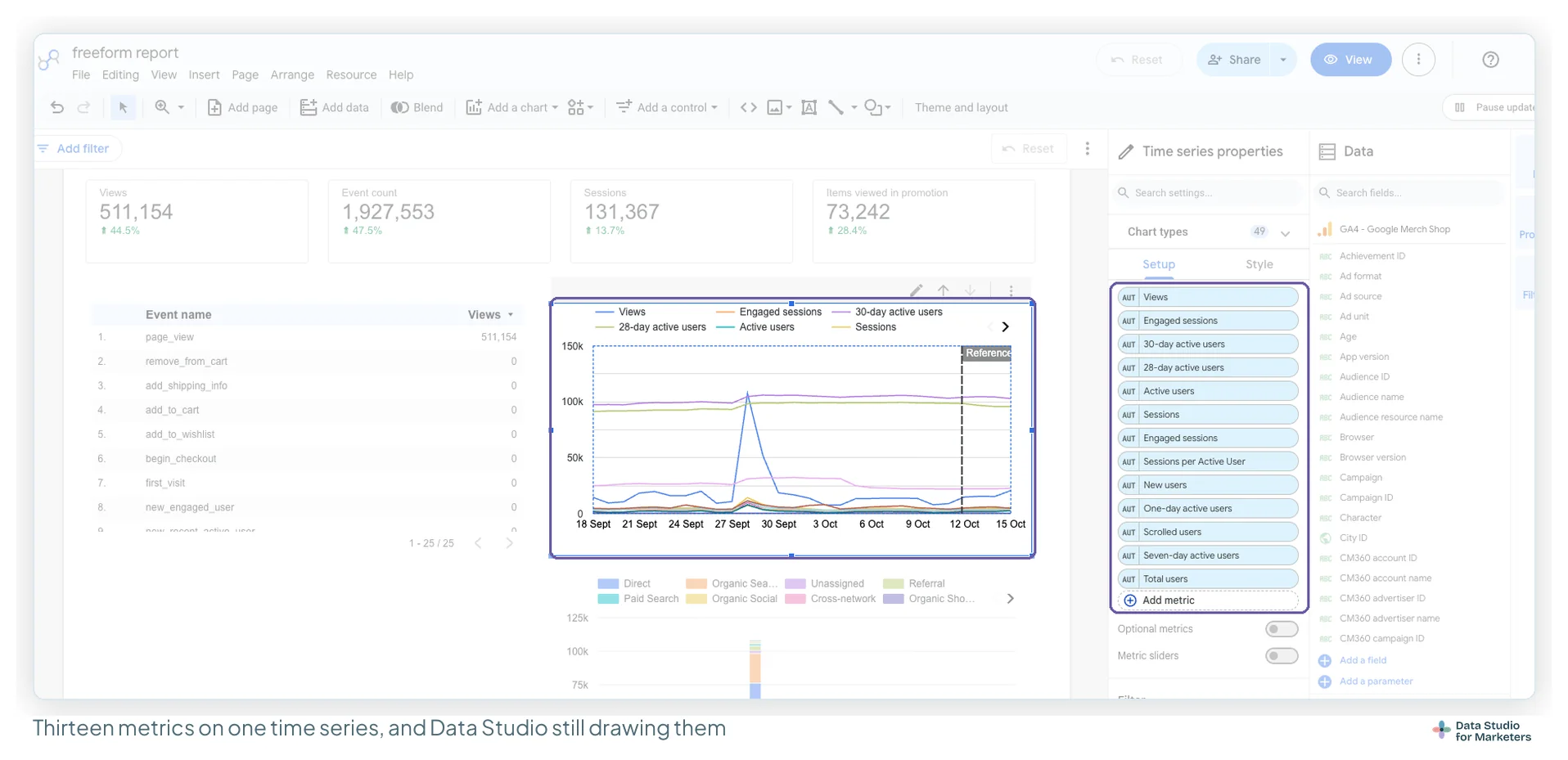This screenshot has width=1568, height=760.
Task: Select the 30-day active users metric chip
Action: click(x=1208, y=344)
